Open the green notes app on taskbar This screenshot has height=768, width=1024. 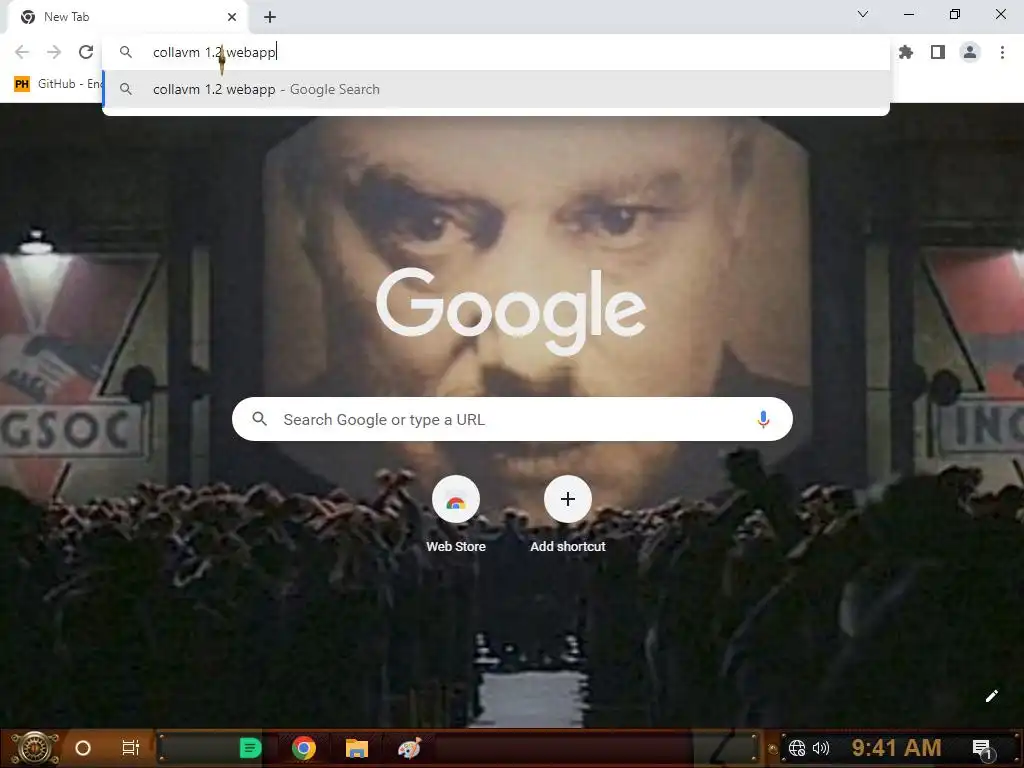point(250,748)
